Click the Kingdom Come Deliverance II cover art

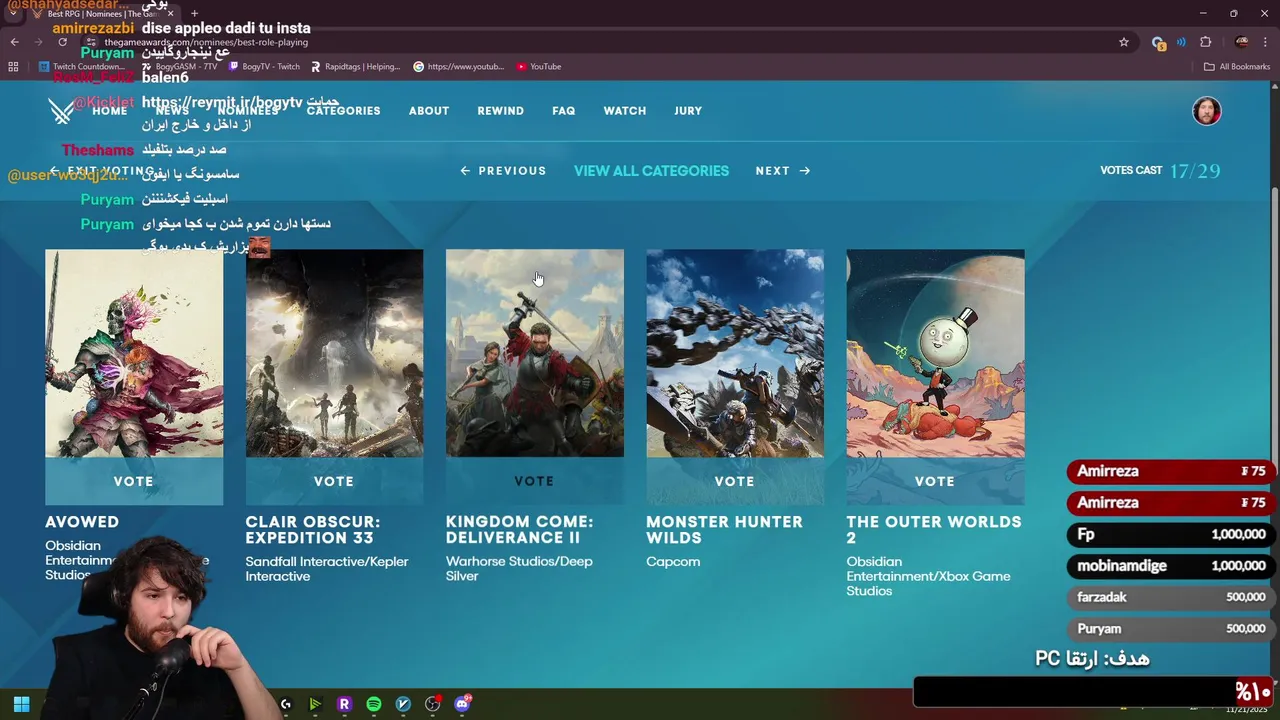[534, 353]
